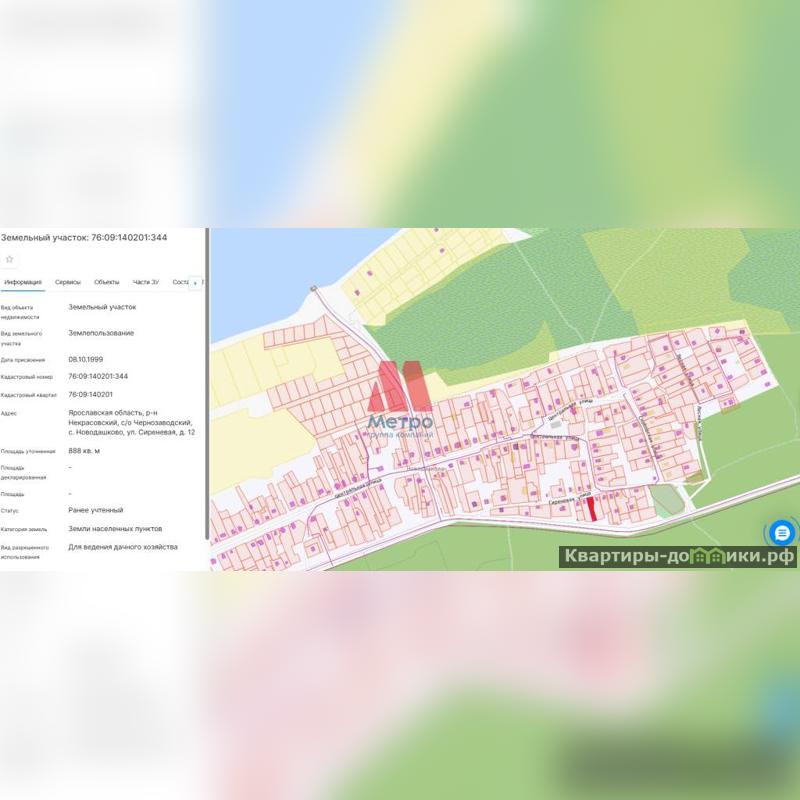Open the Сервисы tab

68,282
